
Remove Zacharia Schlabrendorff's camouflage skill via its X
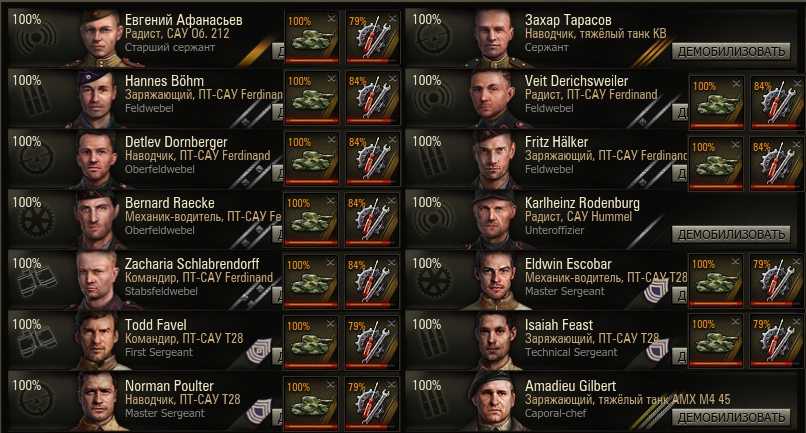[x=331, y=262]
